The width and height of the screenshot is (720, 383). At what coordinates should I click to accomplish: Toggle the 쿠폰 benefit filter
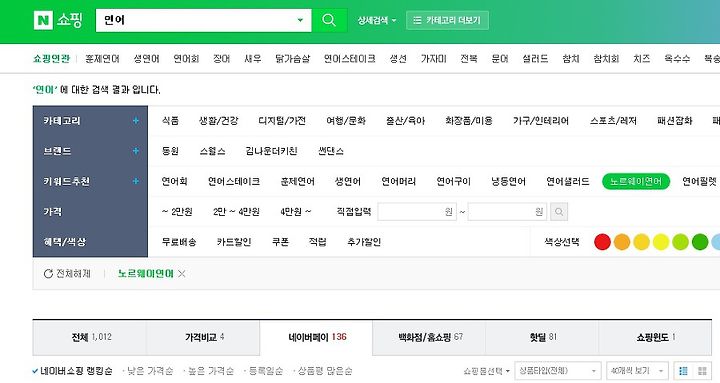point(280,242)
